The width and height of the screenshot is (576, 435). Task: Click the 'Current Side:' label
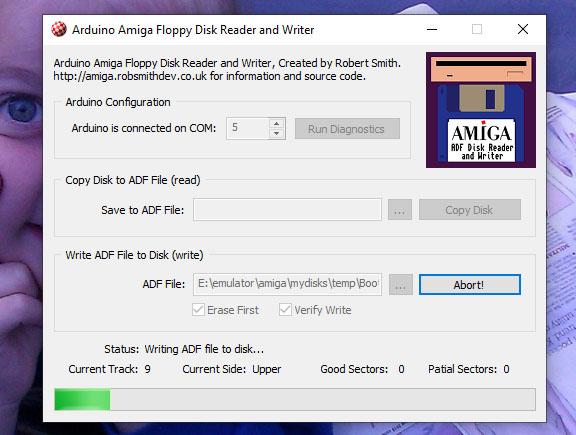pos(214,369)
